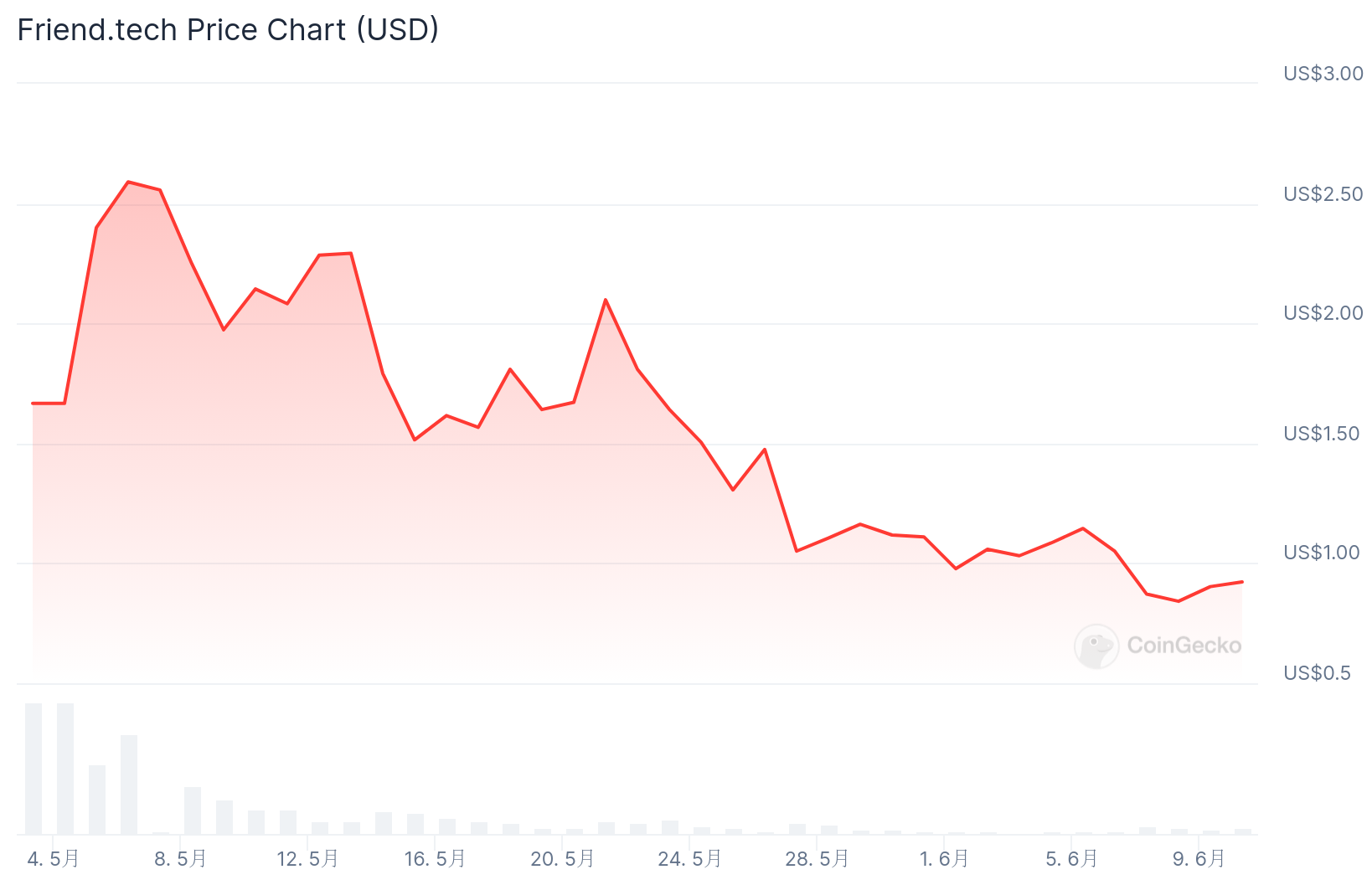This screenshot has width=1372, height=885.
Task: Click the US$1.00 price axis label
Action: [1321, 553]
